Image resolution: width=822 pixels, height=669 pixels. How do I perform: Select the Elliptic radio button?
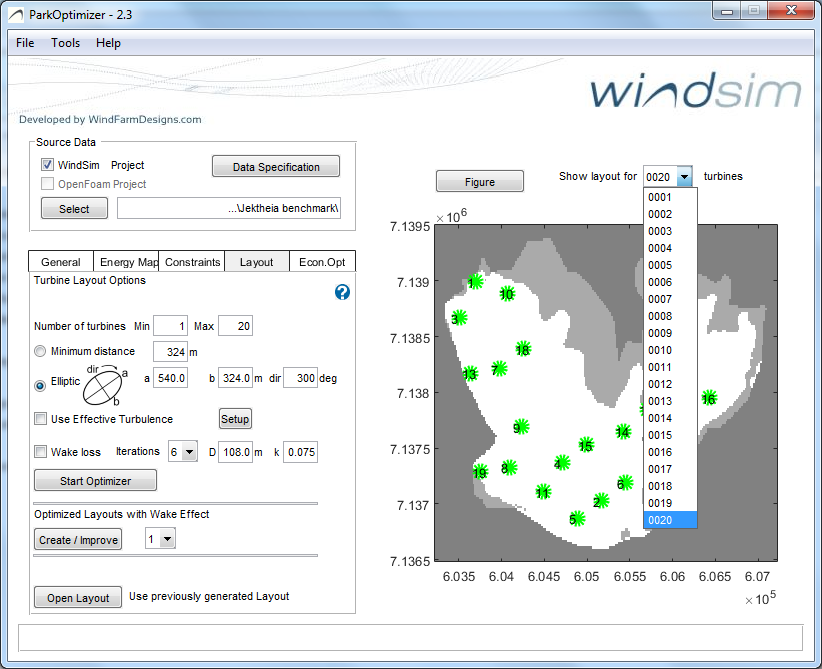click(x=40, y=386)
